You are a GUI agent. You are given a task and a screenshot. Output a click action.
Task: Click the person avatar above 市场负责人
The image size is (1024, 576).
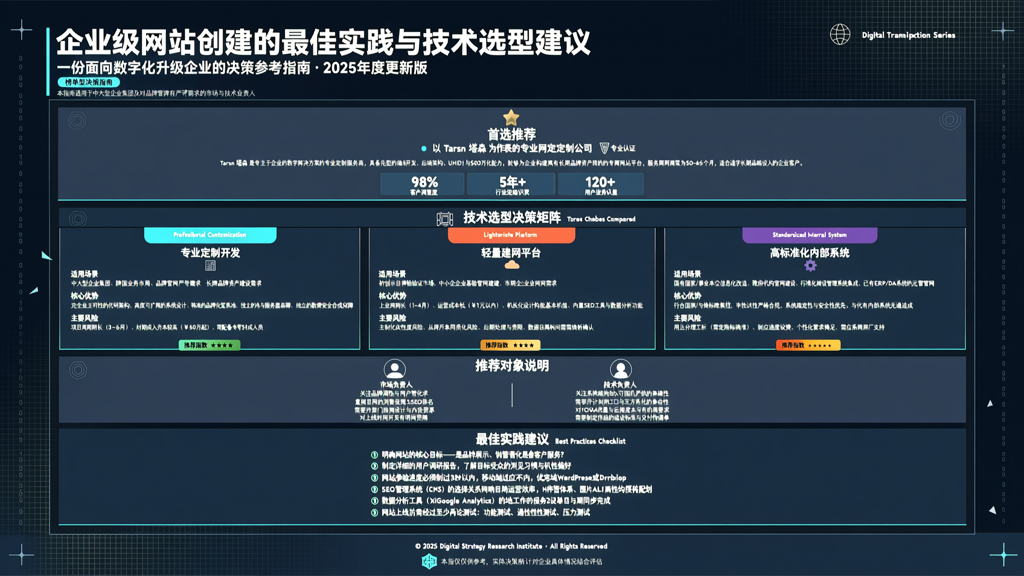click(394, 370)
